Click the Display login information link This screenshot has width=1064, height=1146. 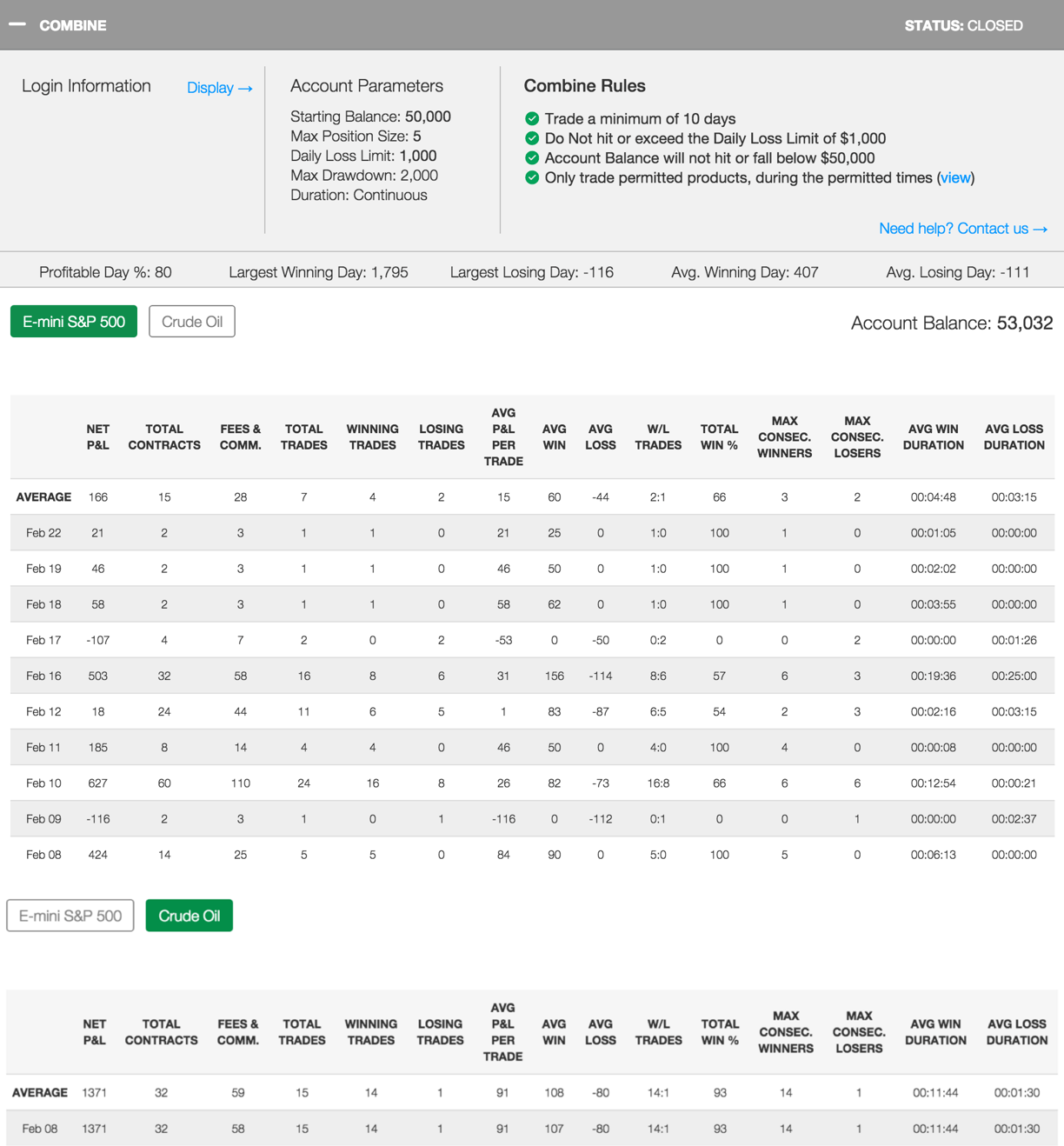pyautogui.click(x=219, y=88)
